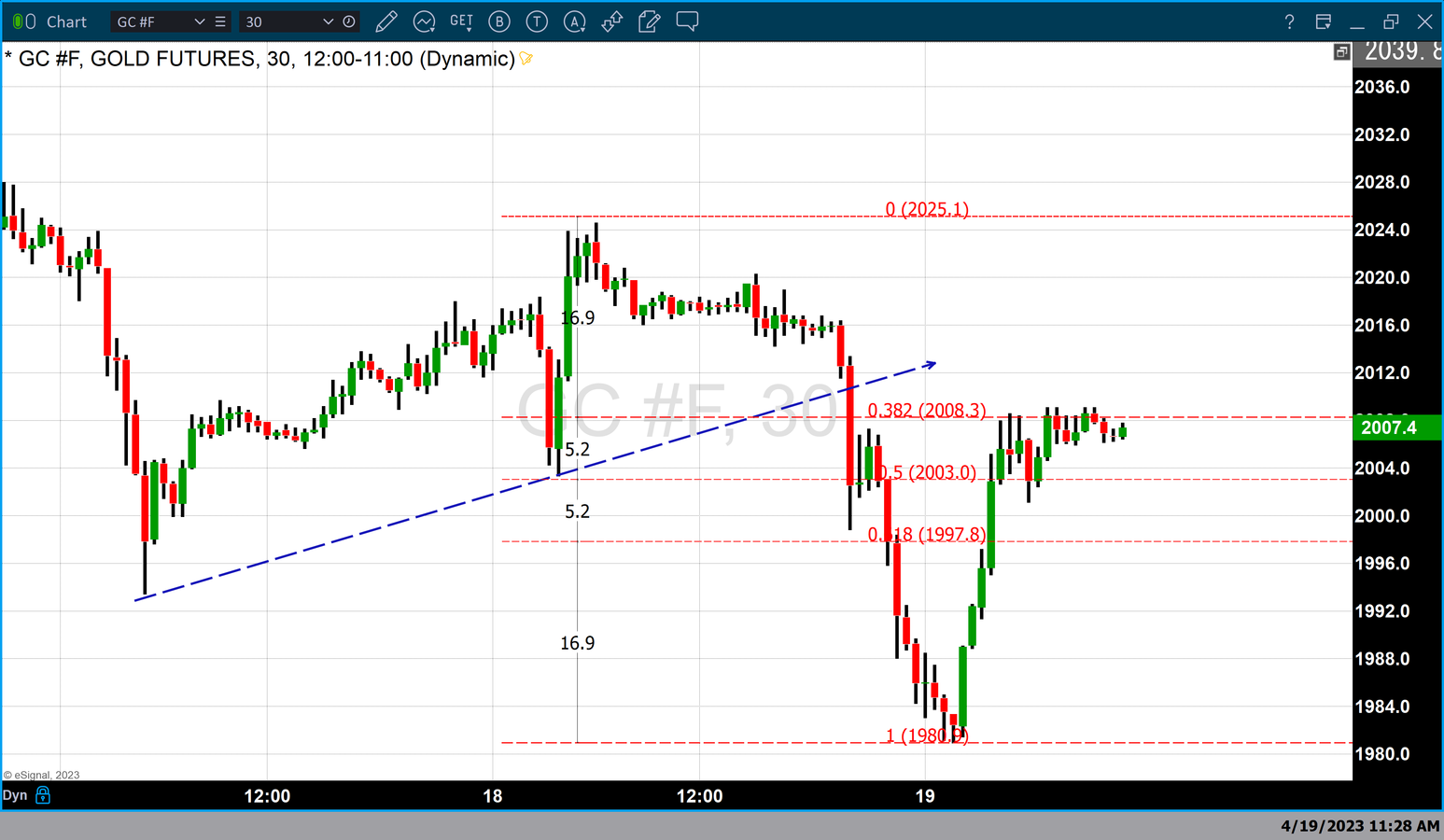Expand the 30 interval dropdown
Image resolution: width=1444 pixels, height=840 pixels.
point(328,21)
